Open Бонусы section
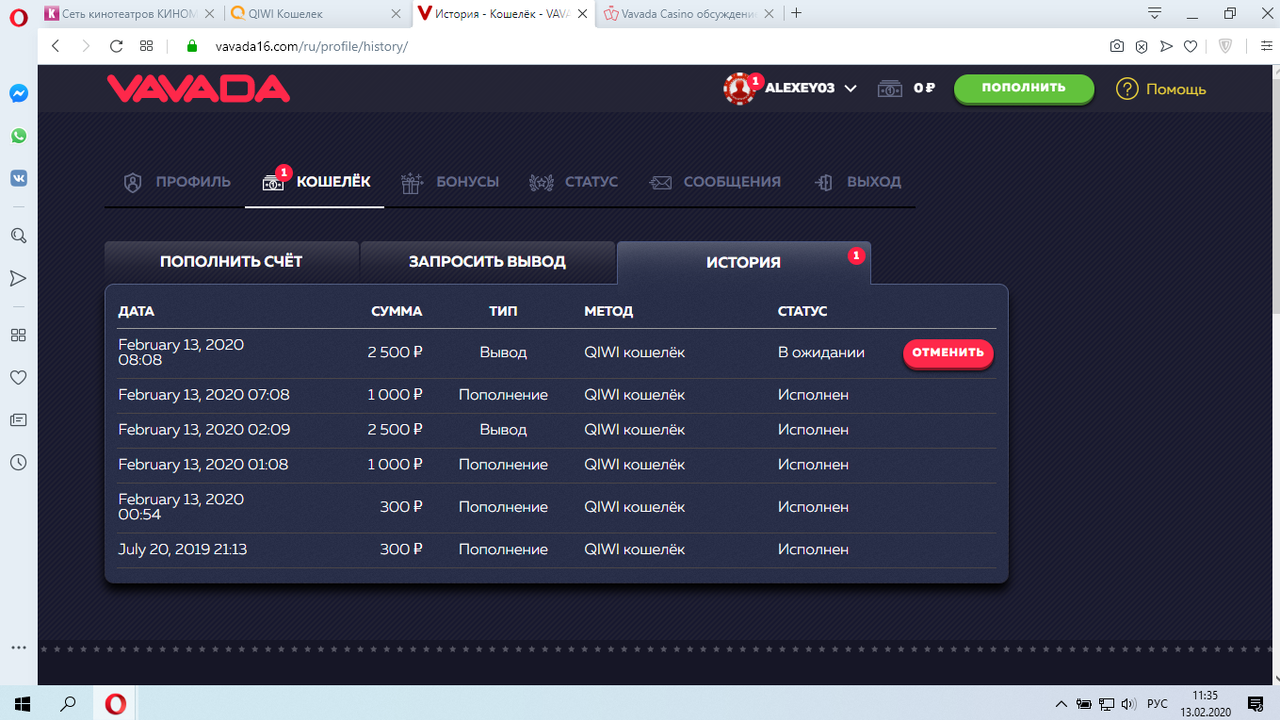This screenshot has height=720, width=1280. click(450, 182)
